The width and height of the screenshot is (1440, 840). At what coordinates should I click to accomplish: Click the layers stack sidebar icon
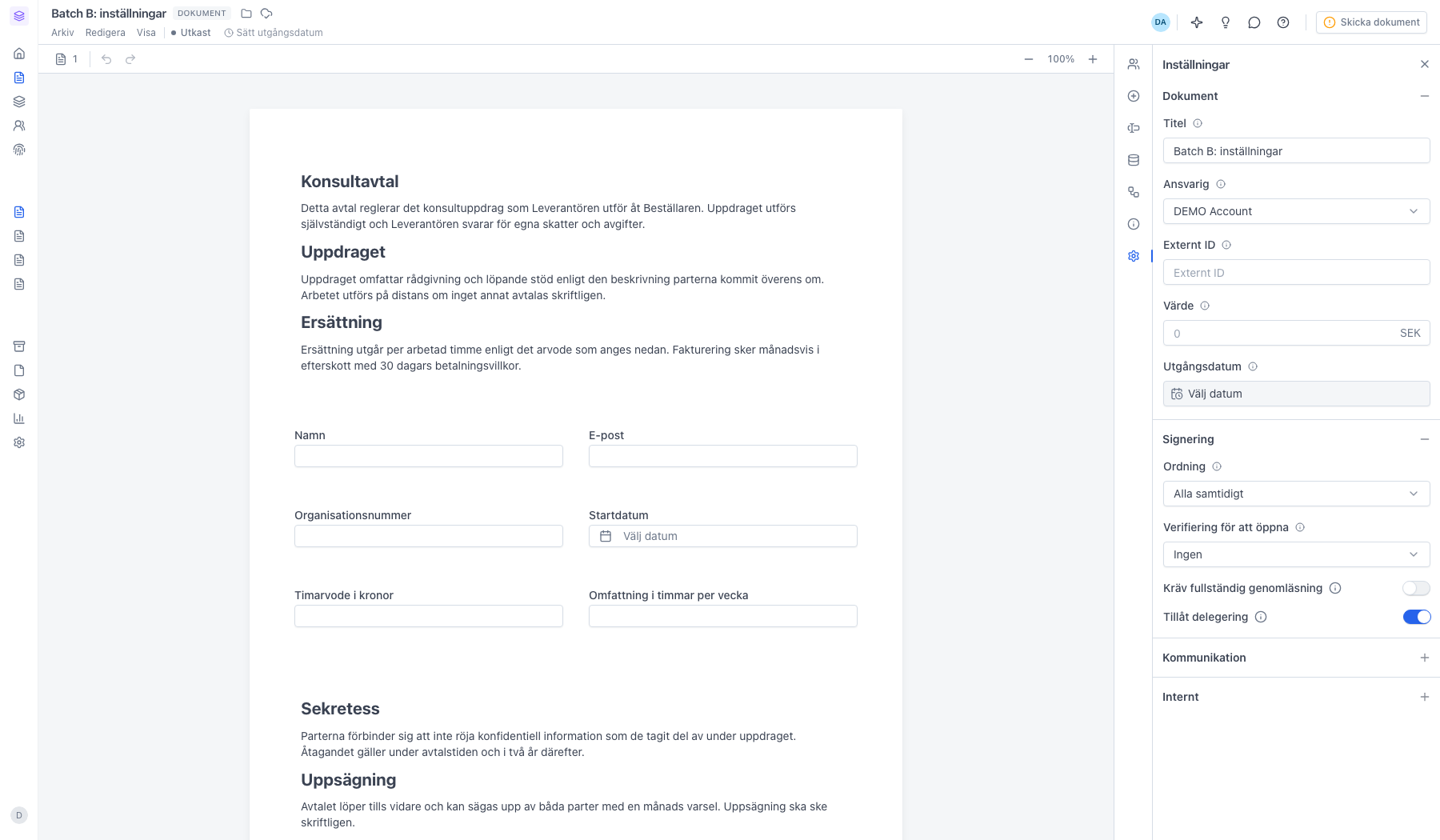coord(19,102)
